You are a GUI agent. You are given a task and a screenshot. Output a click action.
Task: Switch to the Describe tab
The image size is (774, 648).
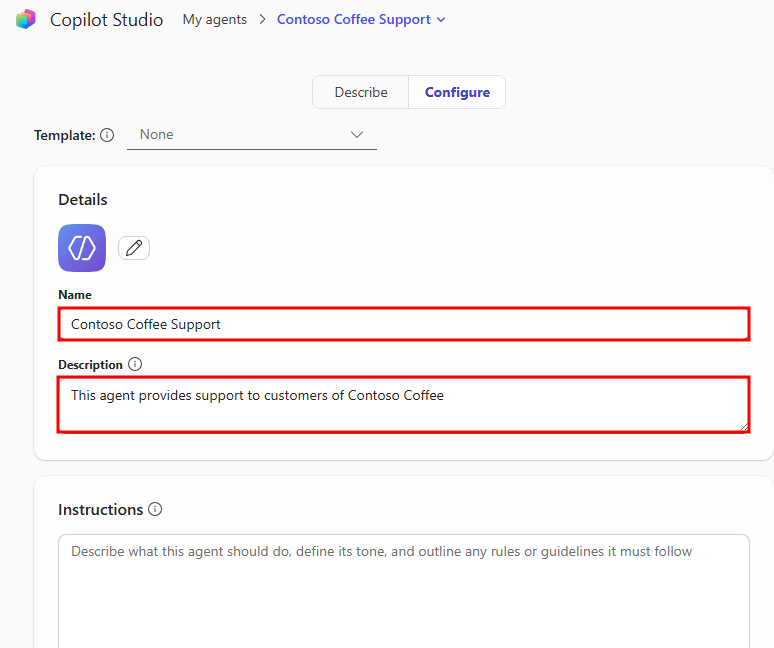361,92
